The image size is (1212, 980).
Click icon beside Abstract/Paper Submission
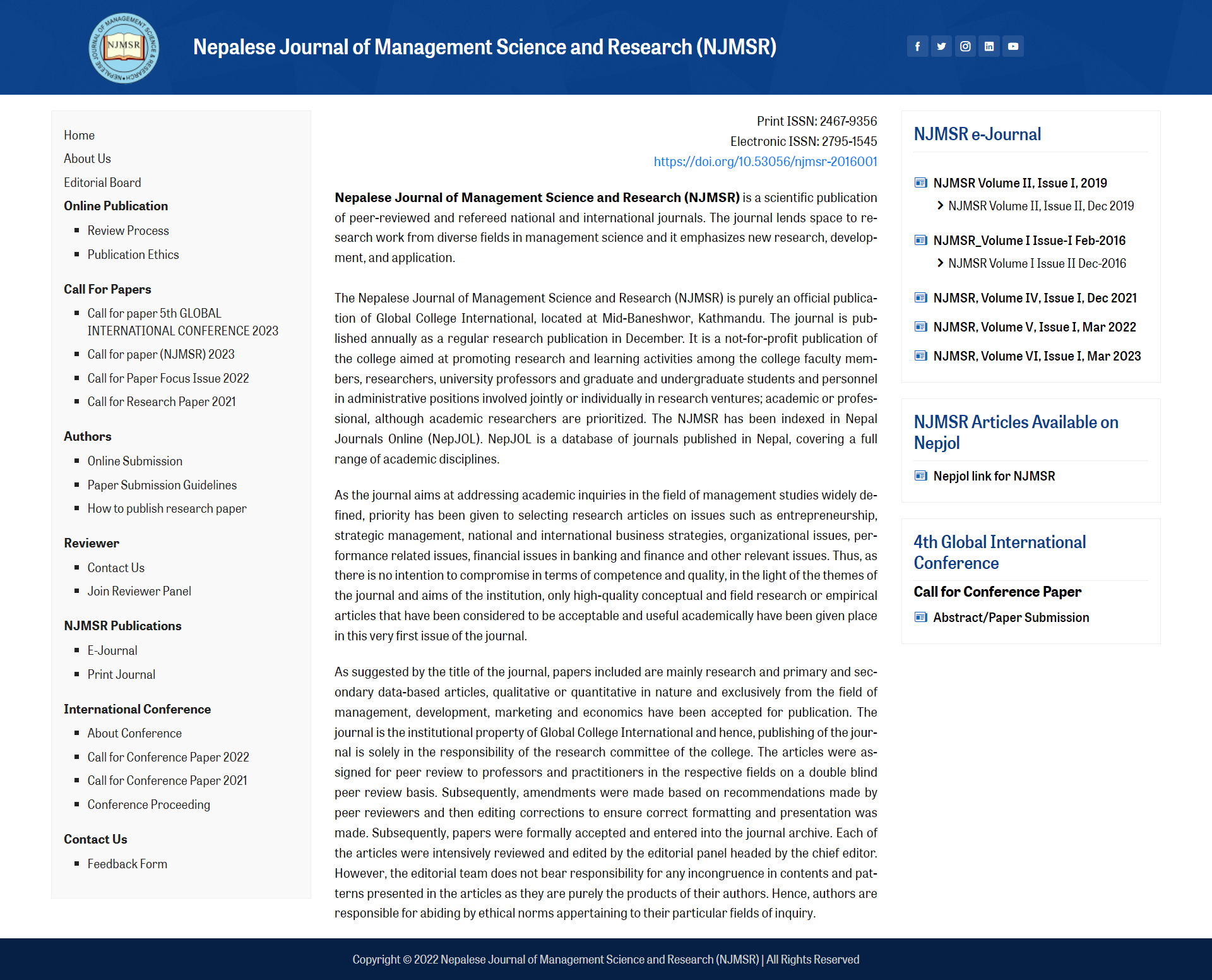click(920, 618)
